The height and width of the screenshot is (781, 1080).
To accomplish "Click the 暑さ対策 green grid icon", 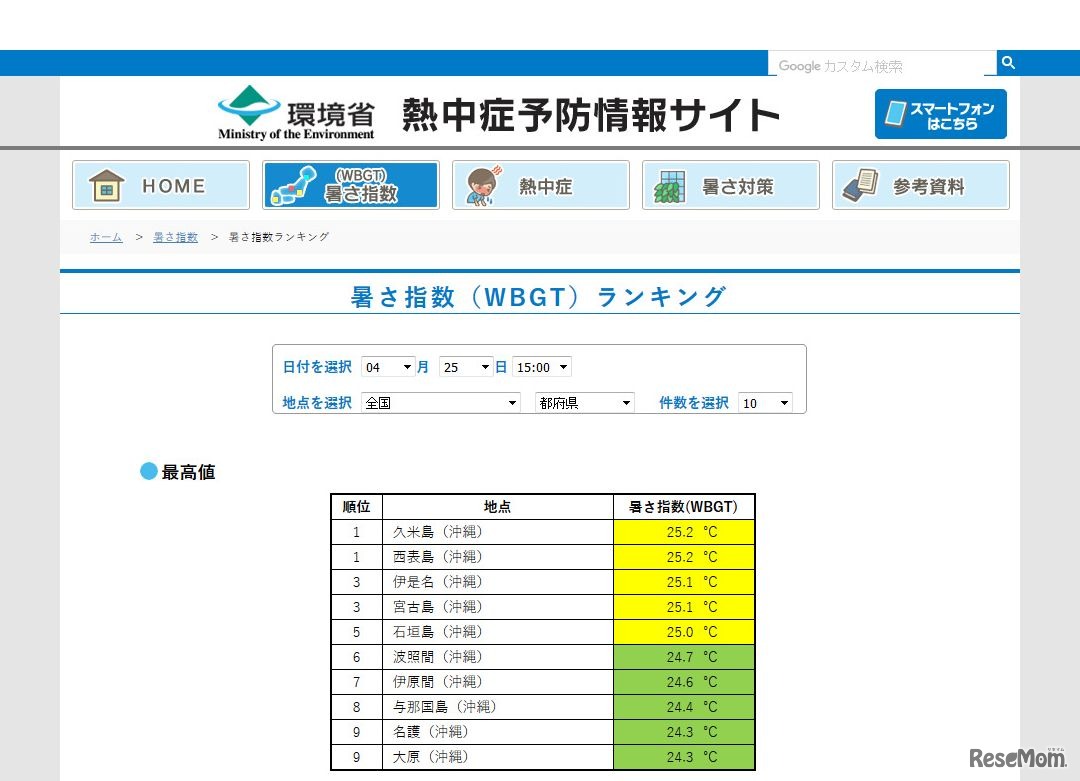I will pos(670,184).
